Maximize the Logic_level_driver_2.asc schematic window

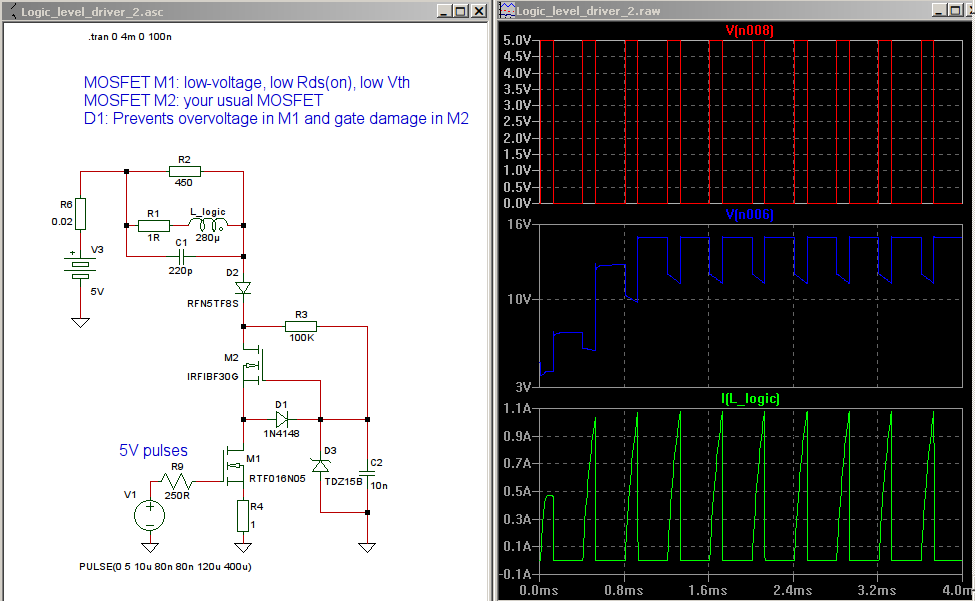click(x=461, y=11)
